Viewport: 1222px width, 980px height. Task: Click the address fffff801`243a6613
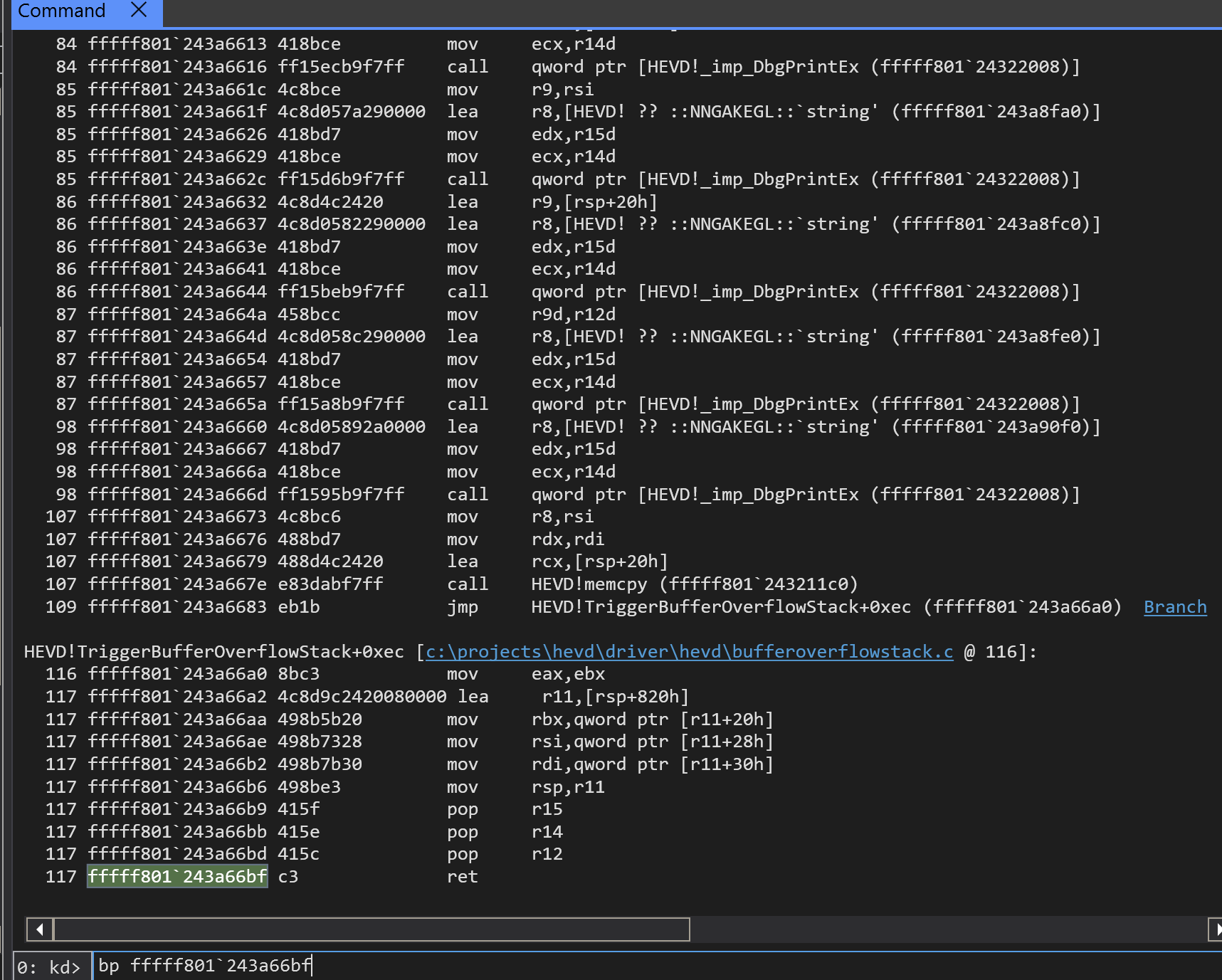(x=177, y=44)
